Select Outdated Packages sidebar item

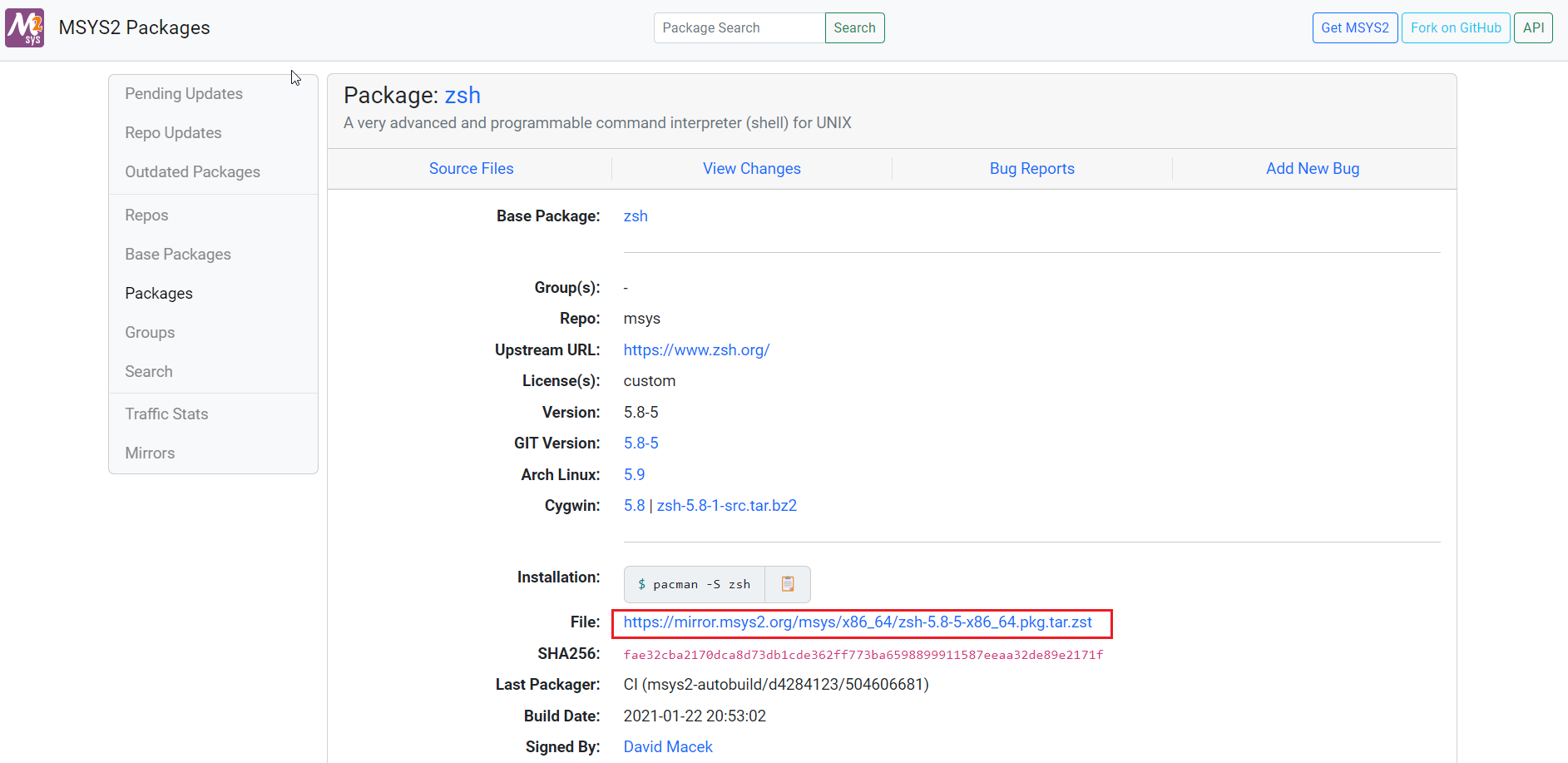pos(192,172)
